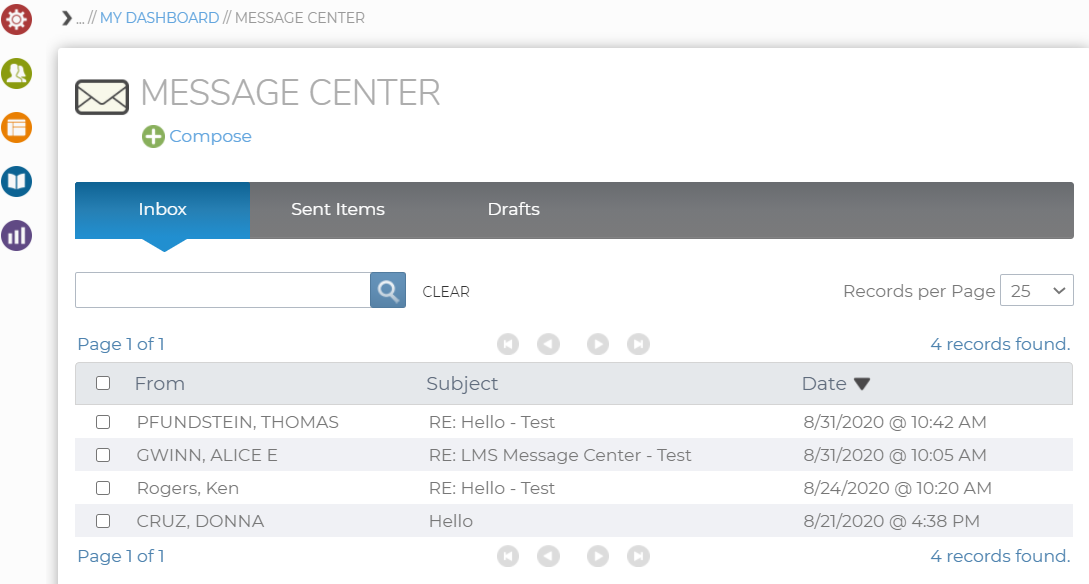Click the red gear sidebar icon
This screenshot has width=1089, height=584.
coord(16,18)
